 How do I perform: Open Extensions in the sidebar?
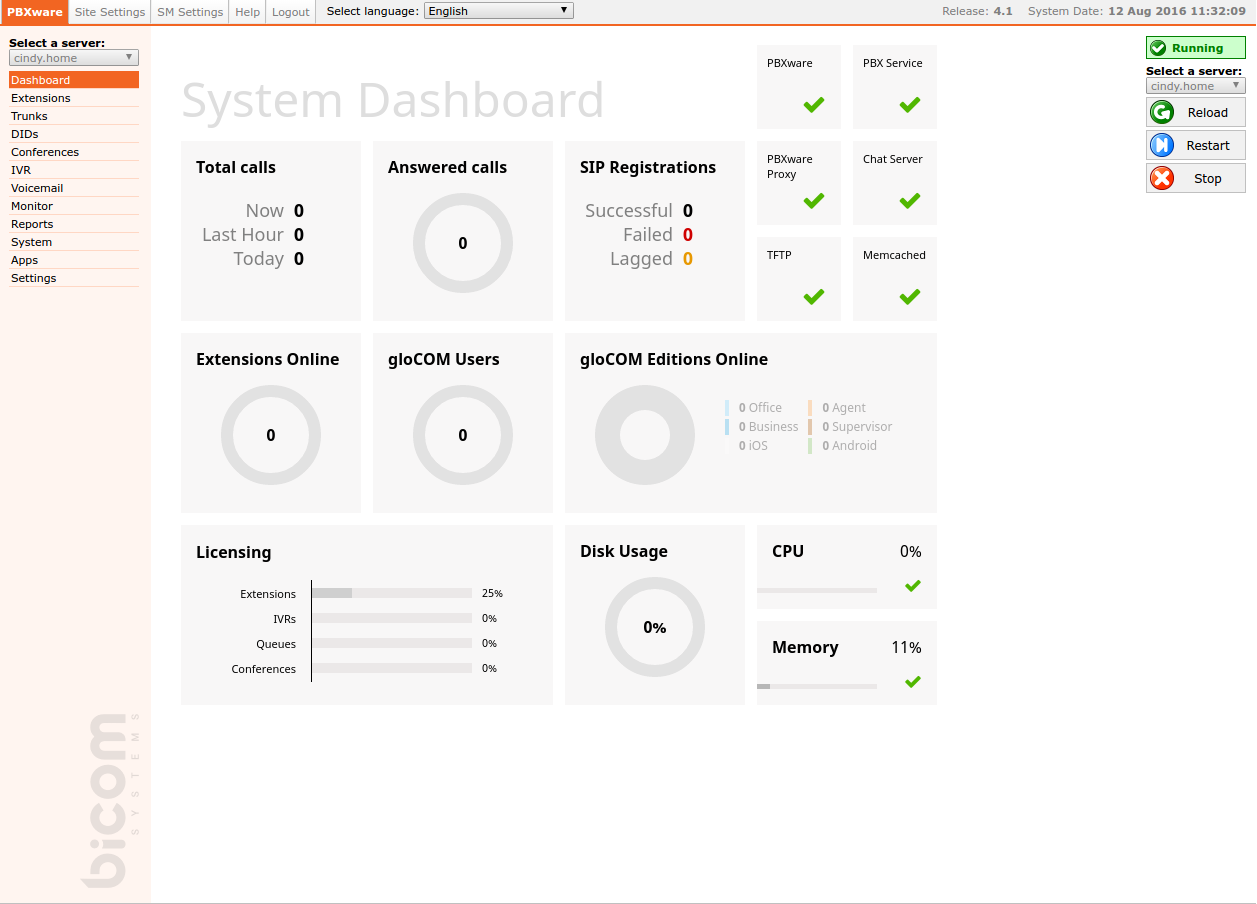click(x=74, y=98)
